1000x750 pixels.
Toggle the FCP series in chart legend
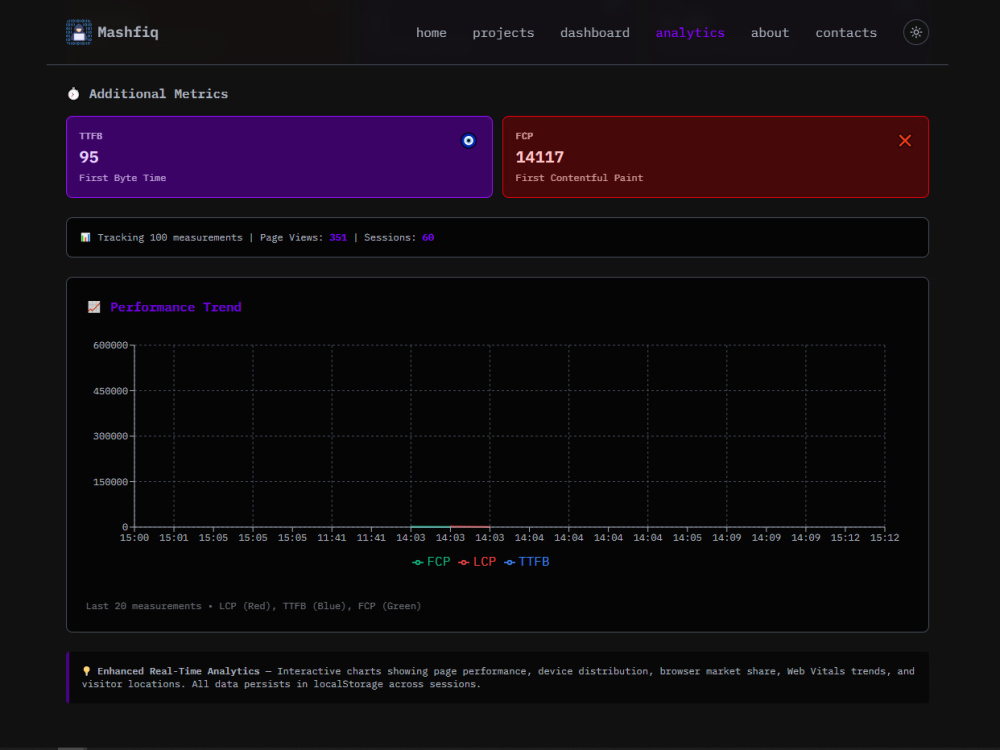(431, 562)
